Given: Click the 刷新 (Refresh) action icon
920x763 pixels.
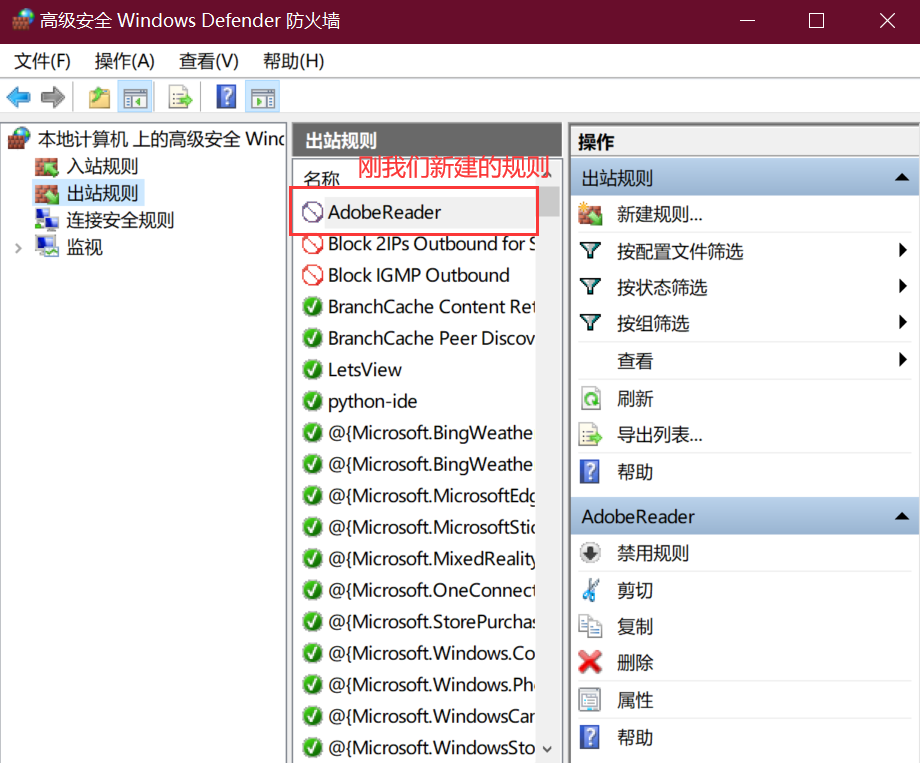Looking at the screenshot, I should 589,398.
